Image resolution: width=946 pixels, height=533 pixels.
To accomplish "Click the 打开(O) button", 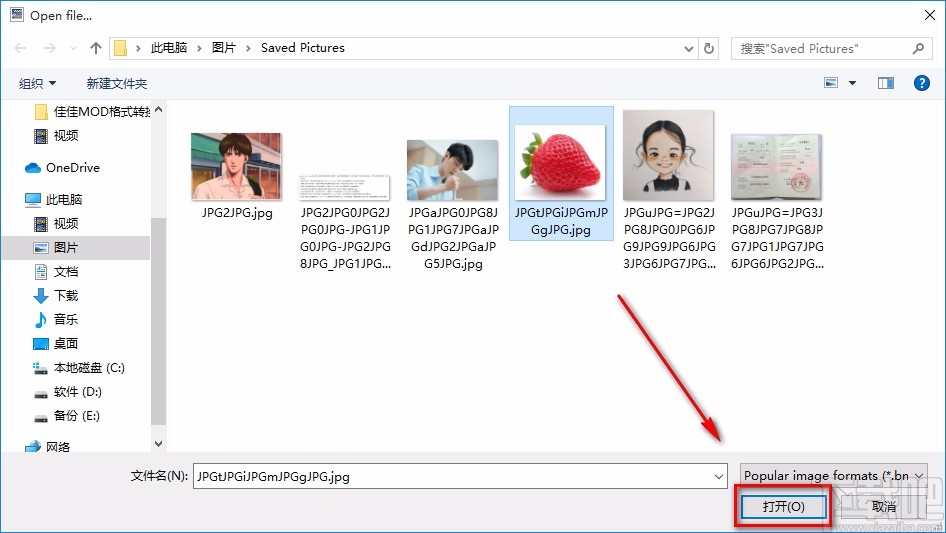I will coord(783,506).
